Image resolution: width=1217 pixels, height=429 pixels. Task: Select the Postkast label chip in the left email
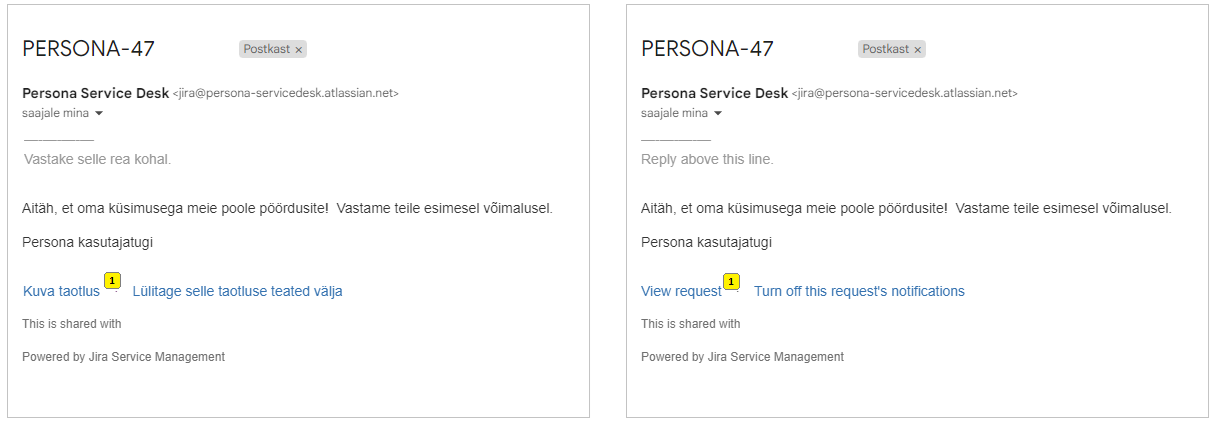(266, 49)
